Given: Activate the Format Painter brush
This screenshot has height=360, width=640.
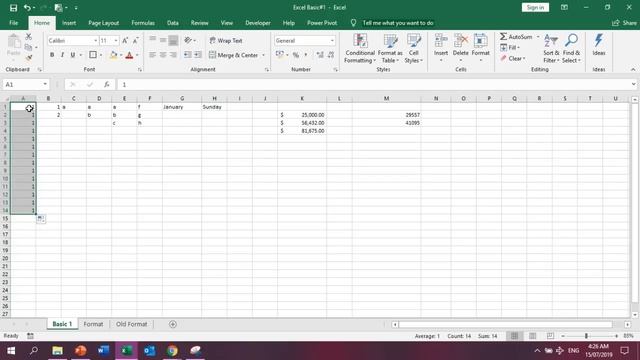Looking at the screenshot, I should coord(29,58).
